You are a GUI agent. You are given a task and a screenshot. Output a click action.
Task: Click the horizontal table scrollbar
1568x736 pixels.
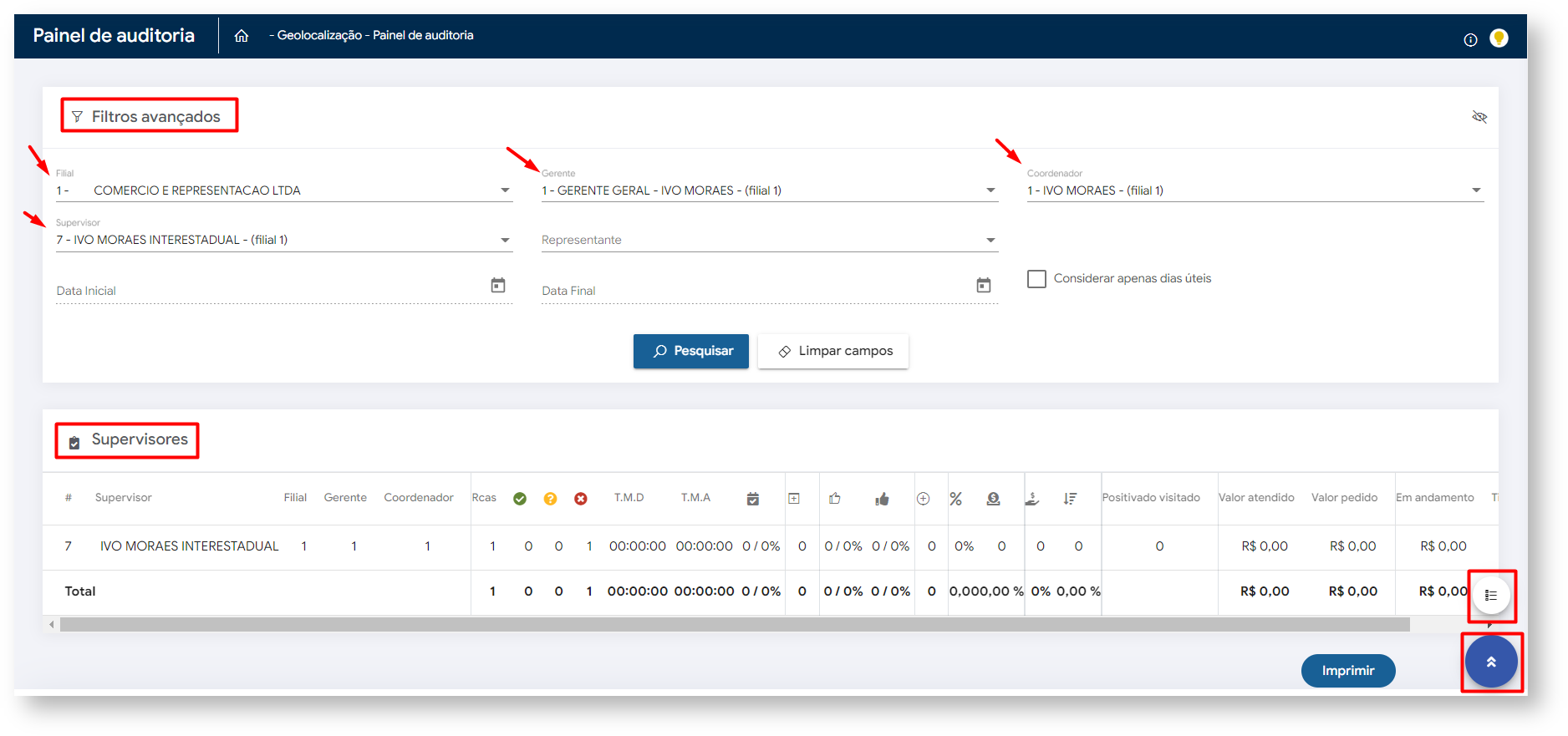[735, 625]
